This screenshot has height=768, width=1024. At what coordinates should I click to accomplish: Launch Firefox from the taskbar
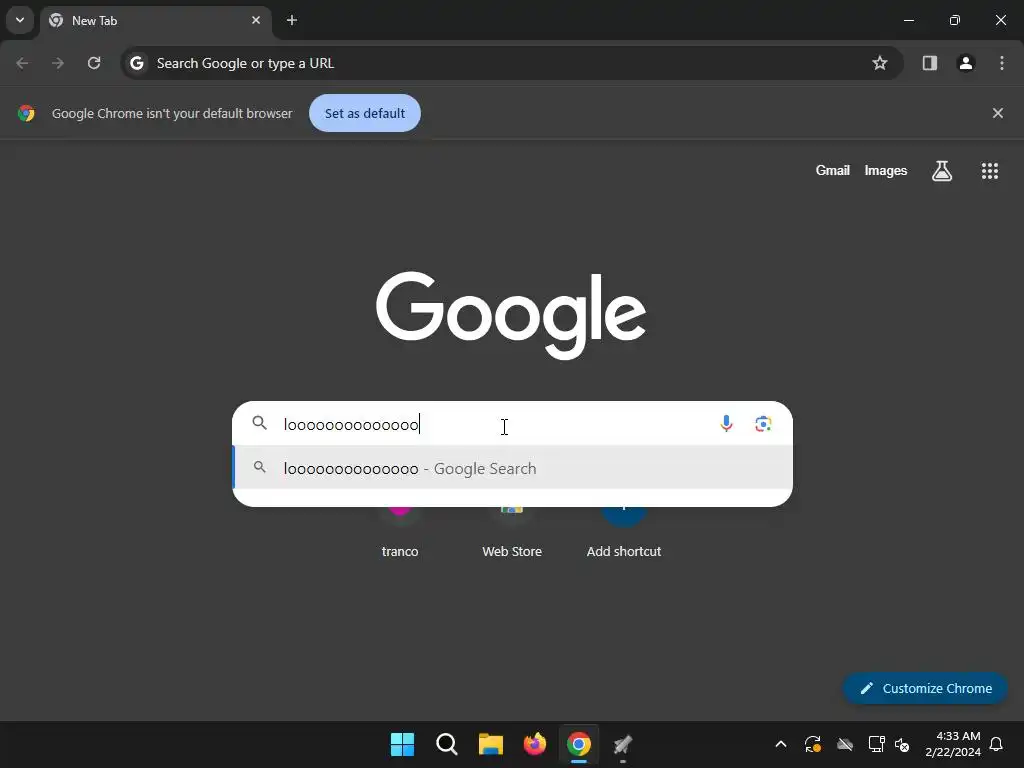(535, 744)
